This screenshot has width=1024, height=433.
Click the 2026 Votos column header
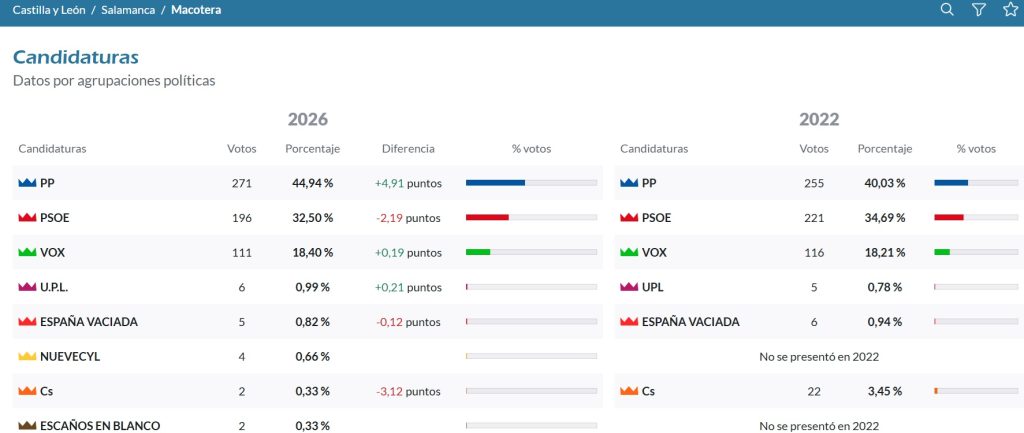click(x=242, y=149)
